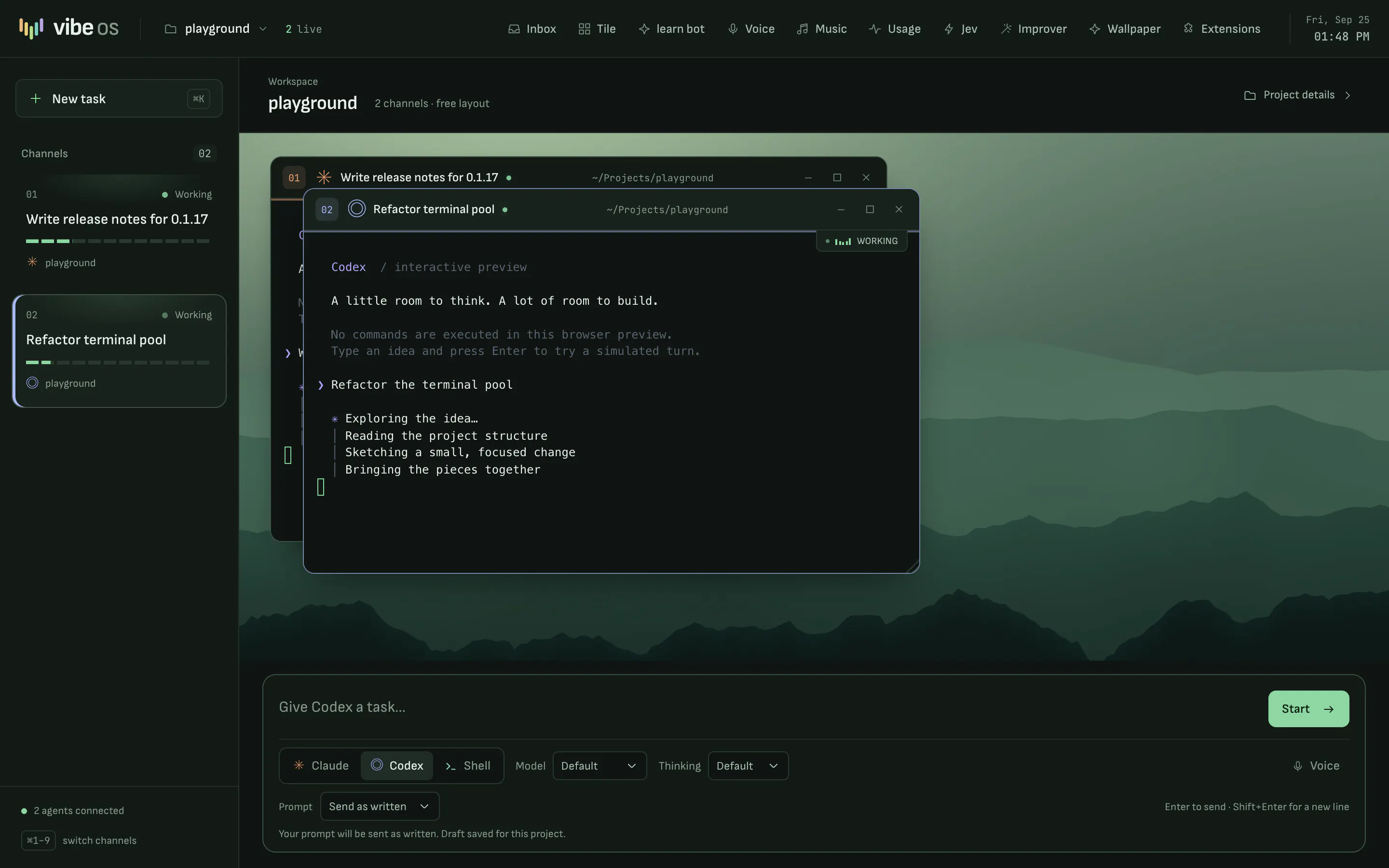Click the 01 badge in Write release notes window
This screenshot has height=868, width=1389.
[x=294, y=178]
